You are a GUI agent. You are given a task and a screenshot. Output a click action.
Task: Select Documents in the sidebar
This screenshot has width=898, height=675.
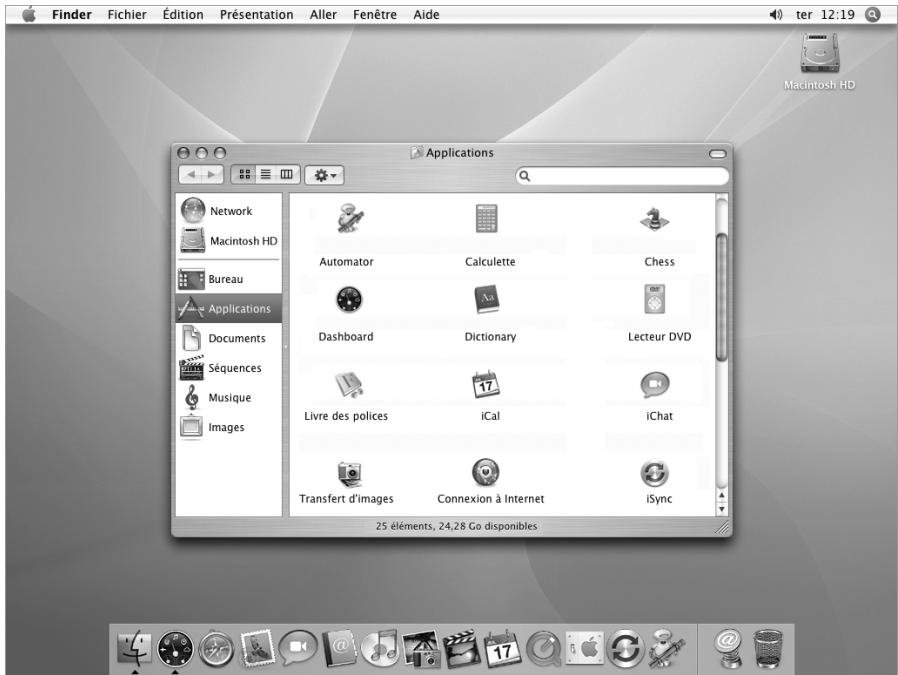click(229, 338)
